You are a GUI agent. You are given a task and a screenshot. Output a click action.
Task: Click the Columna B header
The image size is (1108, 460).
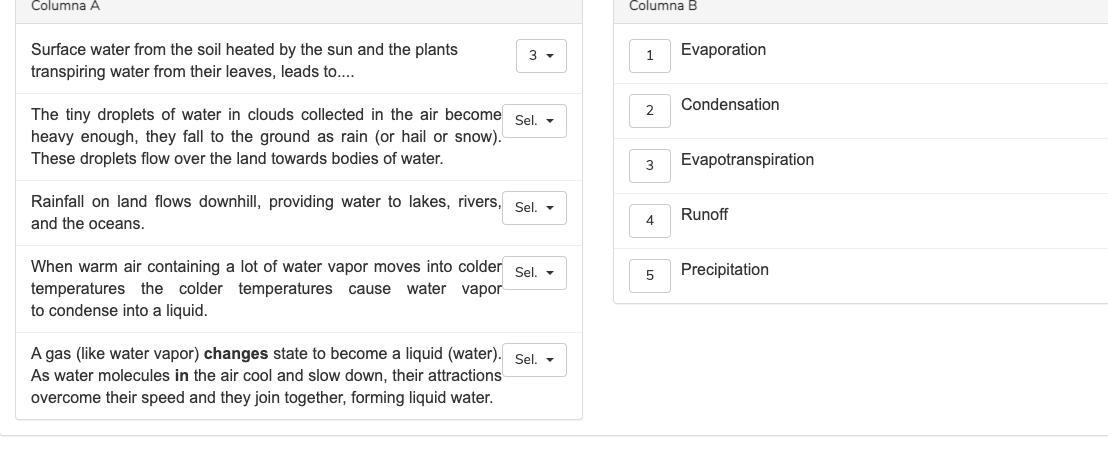[x=663, y=6]
